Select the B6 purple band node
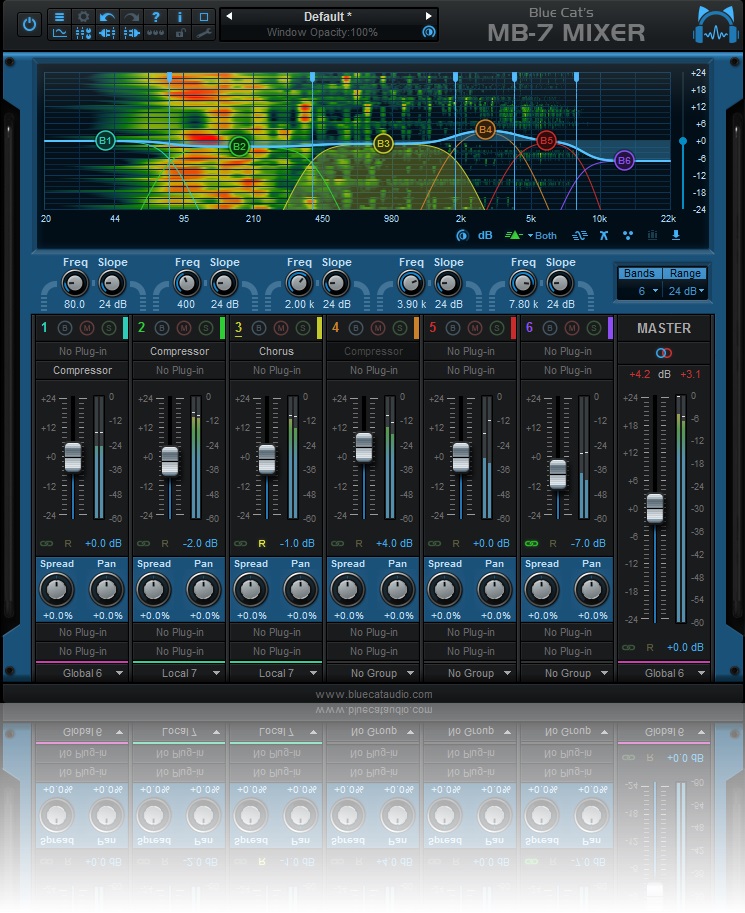 (624, 161)
